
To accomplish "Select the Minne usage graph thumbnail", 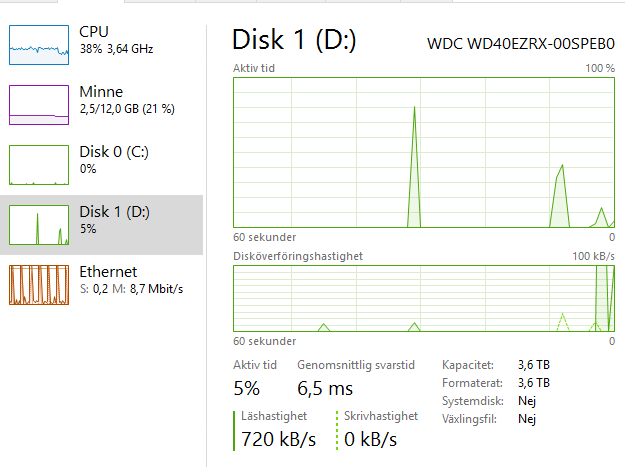I will [x=37, y=105].
